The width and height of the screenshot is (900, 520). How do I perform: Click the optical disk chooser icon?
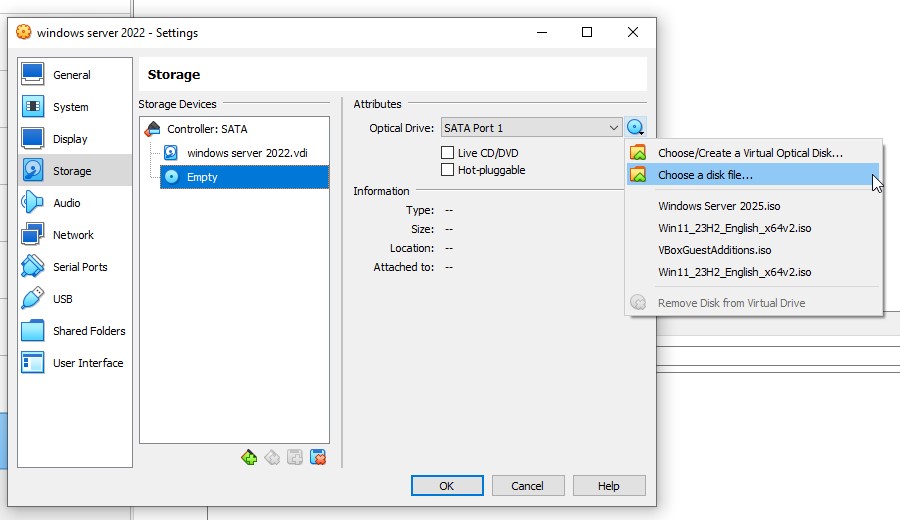coord(635,127)
